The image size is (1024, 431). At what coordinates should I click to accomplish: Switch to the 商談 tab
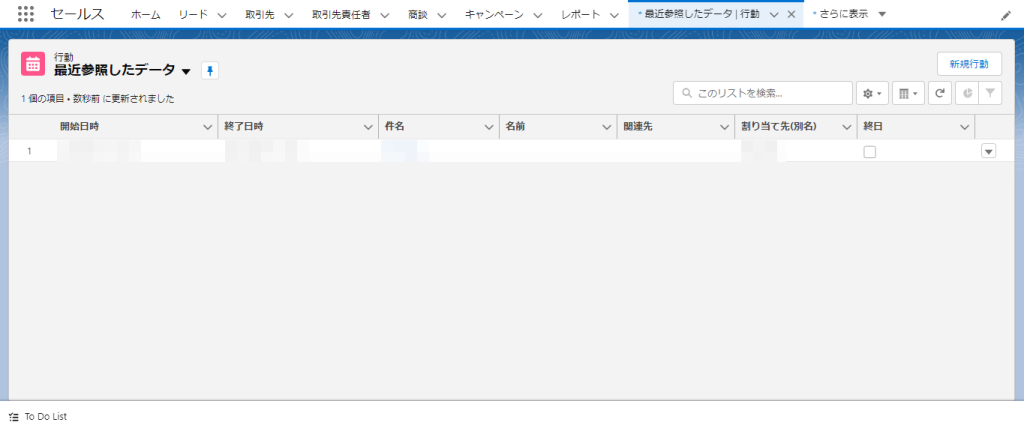point(417,14)
